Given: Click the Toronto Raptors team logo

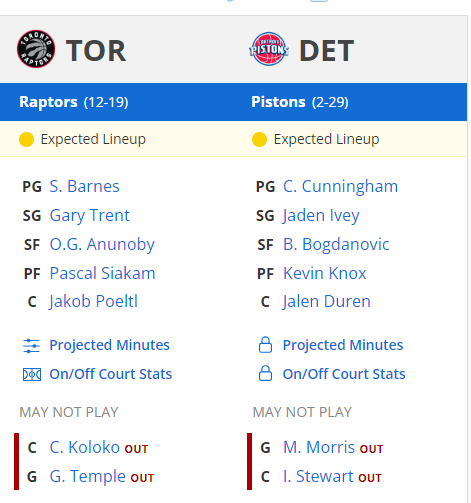Looking at the screenshot, I should coord(36,49).
